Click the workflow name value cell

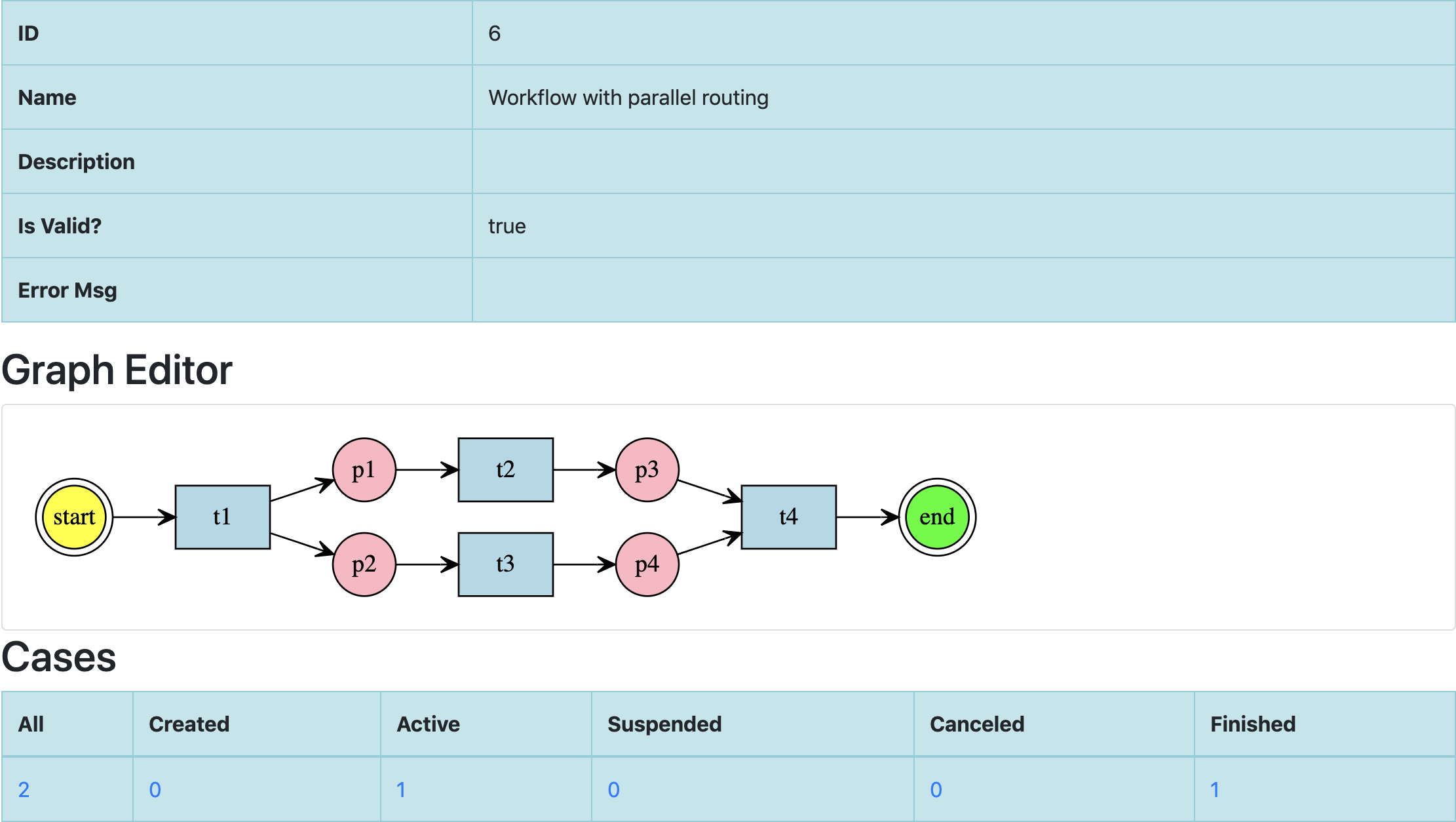click(x=628, y=98)
